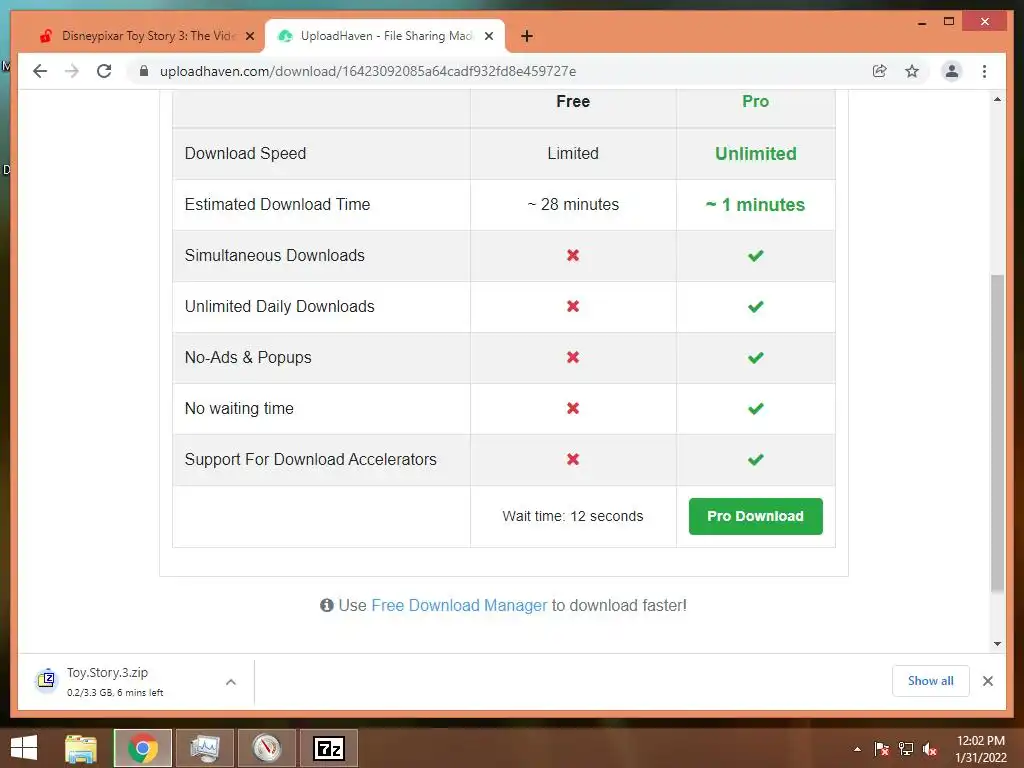
Task: Click the red X for No-Ads & Popups
Action: 573,357
